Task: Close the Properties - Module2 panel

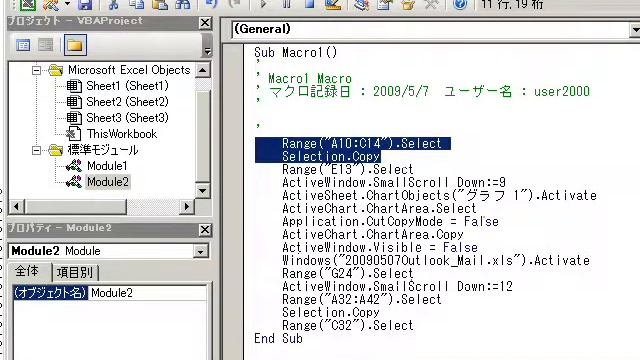Action: point(205,230)
